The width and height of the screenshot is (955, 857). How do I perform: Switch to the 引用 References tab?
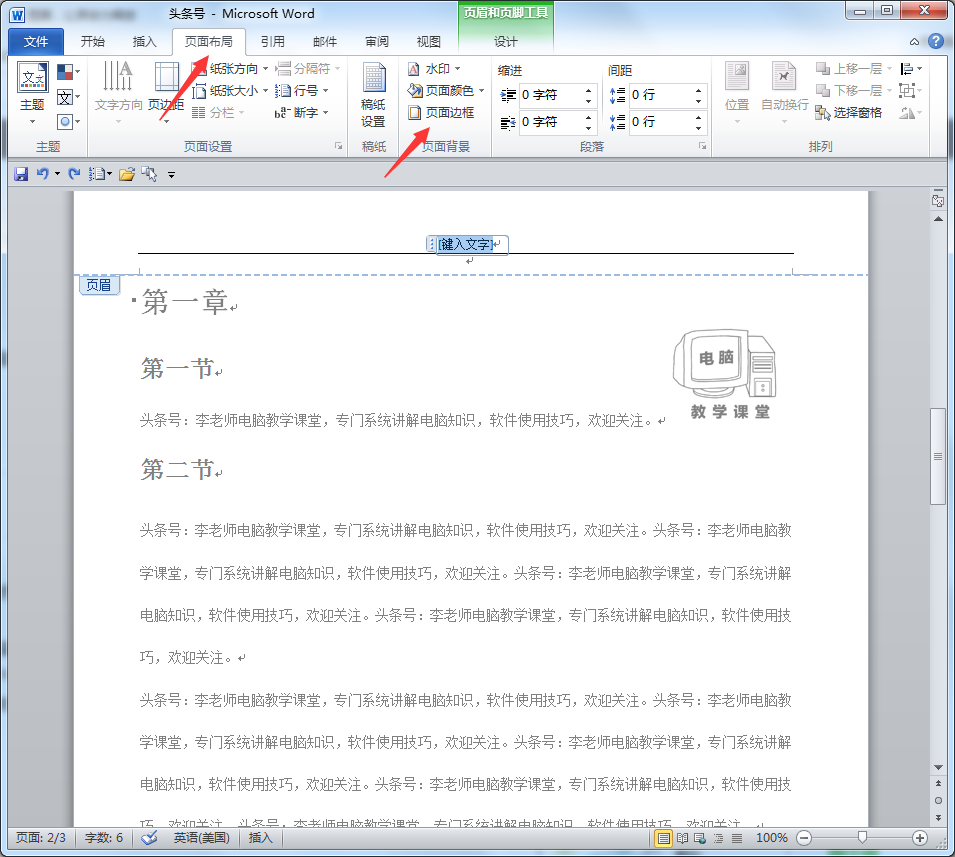pos(272,41)
